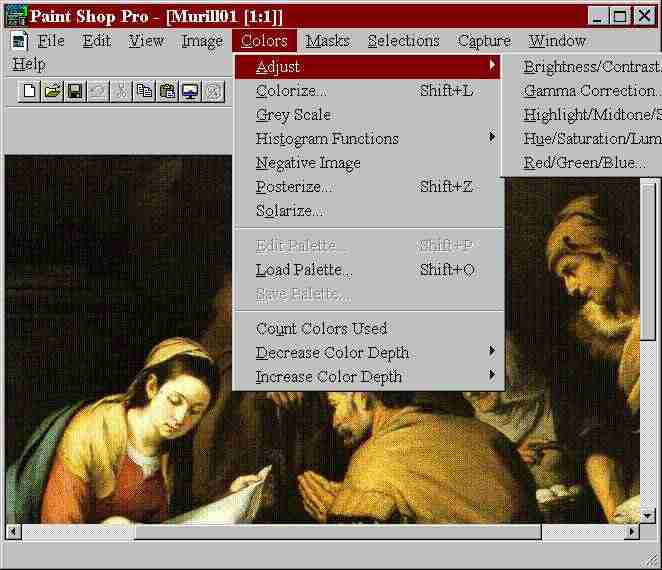Click the document control icon beside File
This screenshot has height=570, width=662.
pyautogui.click(x=20, y=41)
